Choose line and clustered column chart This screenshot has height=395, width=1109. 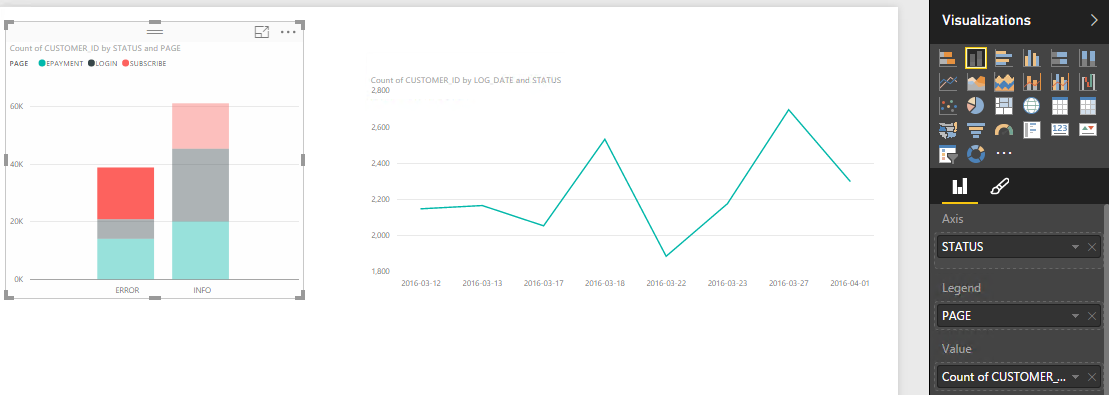1059,82
